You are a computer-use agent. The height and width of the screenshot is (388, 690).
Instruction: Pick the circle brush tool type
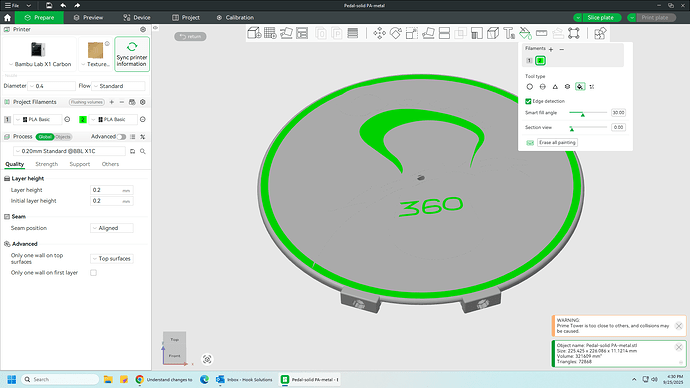click(530, 87)
